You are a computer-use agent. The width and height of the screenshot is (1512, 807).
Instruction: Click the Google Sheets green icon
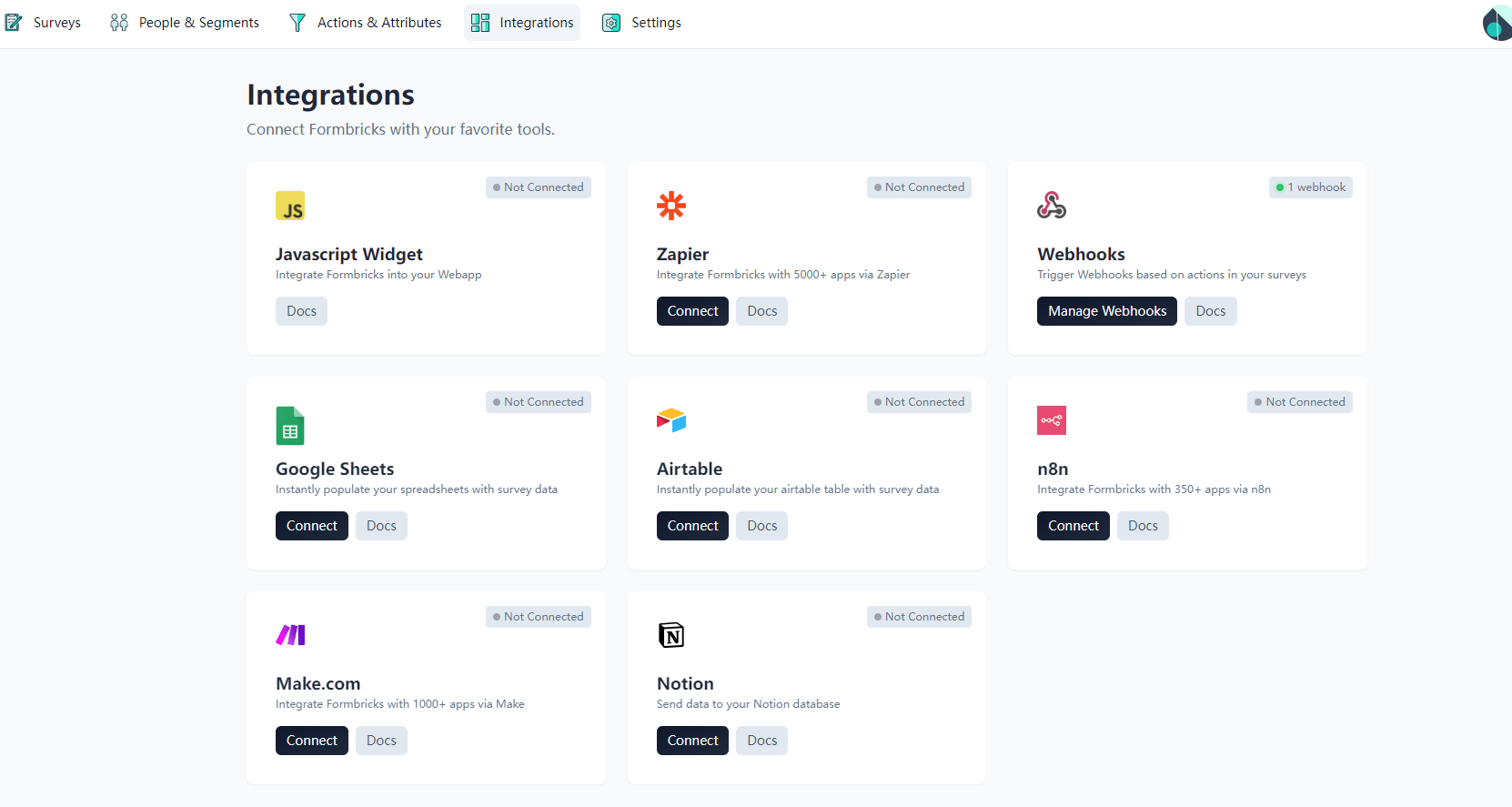tap(290, 426)
